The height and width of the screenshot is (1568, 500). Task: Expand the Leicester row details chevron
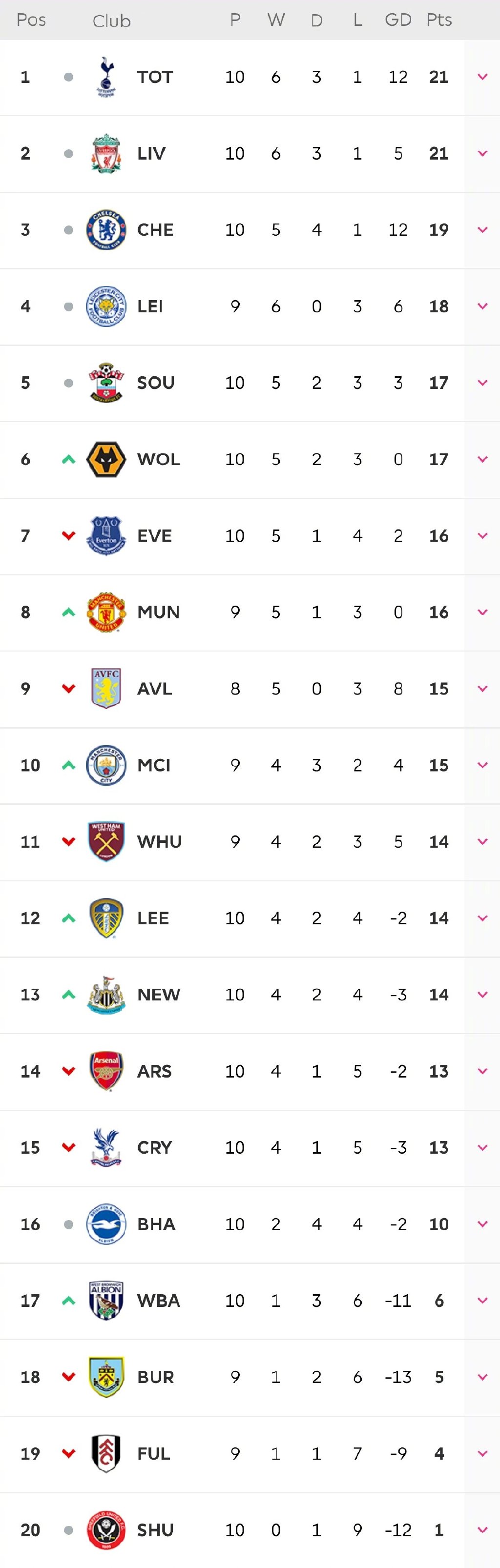click(x=482, y=306)
